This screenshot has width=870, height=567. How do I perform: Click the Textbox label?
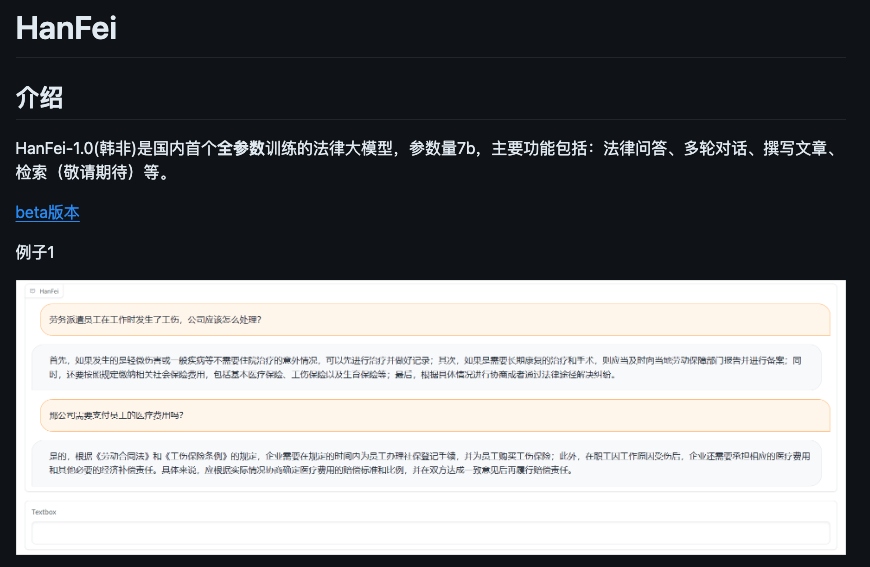[x=44, y=512]
